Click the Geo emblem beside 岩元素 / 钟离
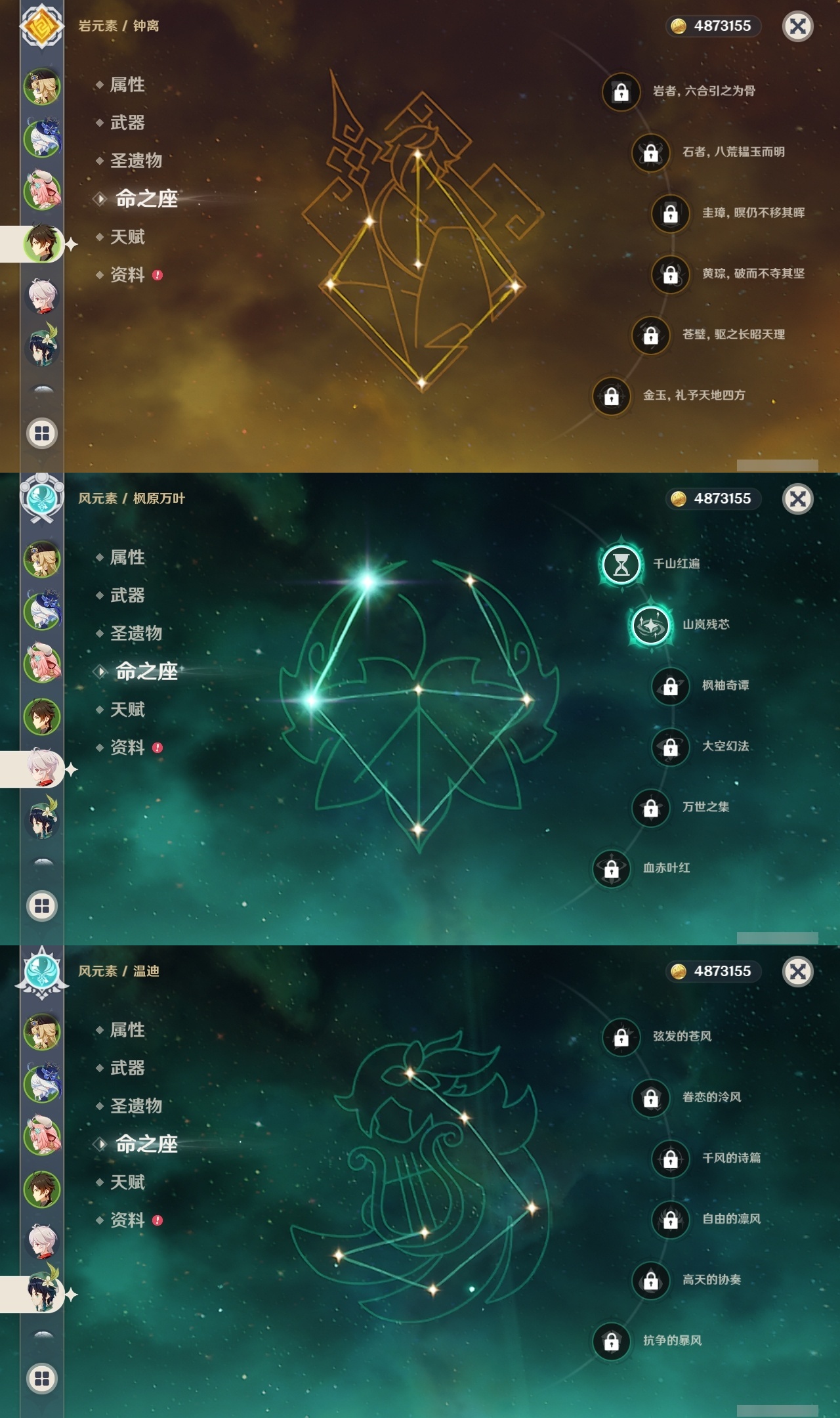 pyautogui.click(x=42, y=26)
